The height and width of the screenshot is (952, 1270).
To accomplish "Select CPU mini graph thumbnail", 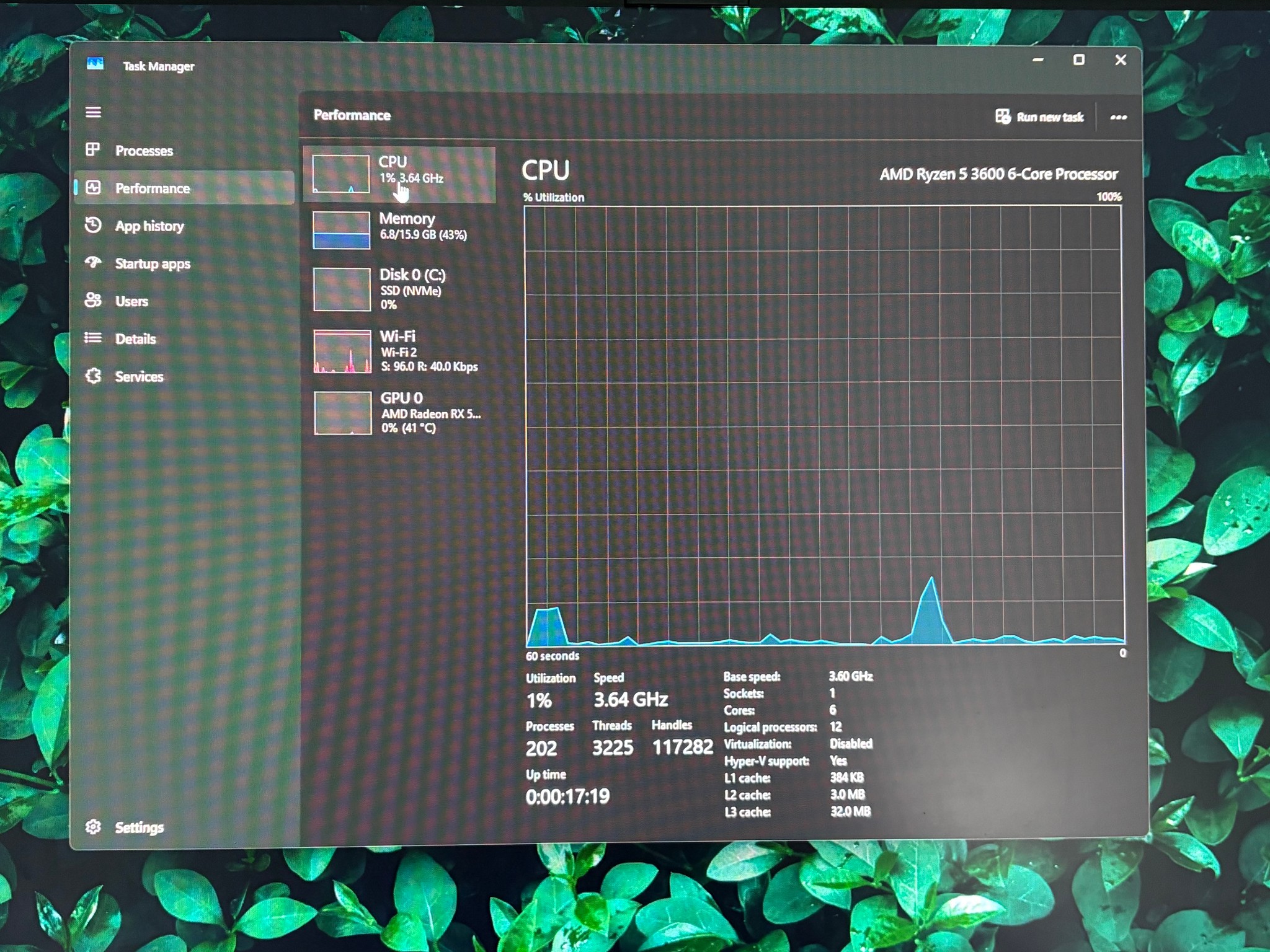I will pos(340,174).
